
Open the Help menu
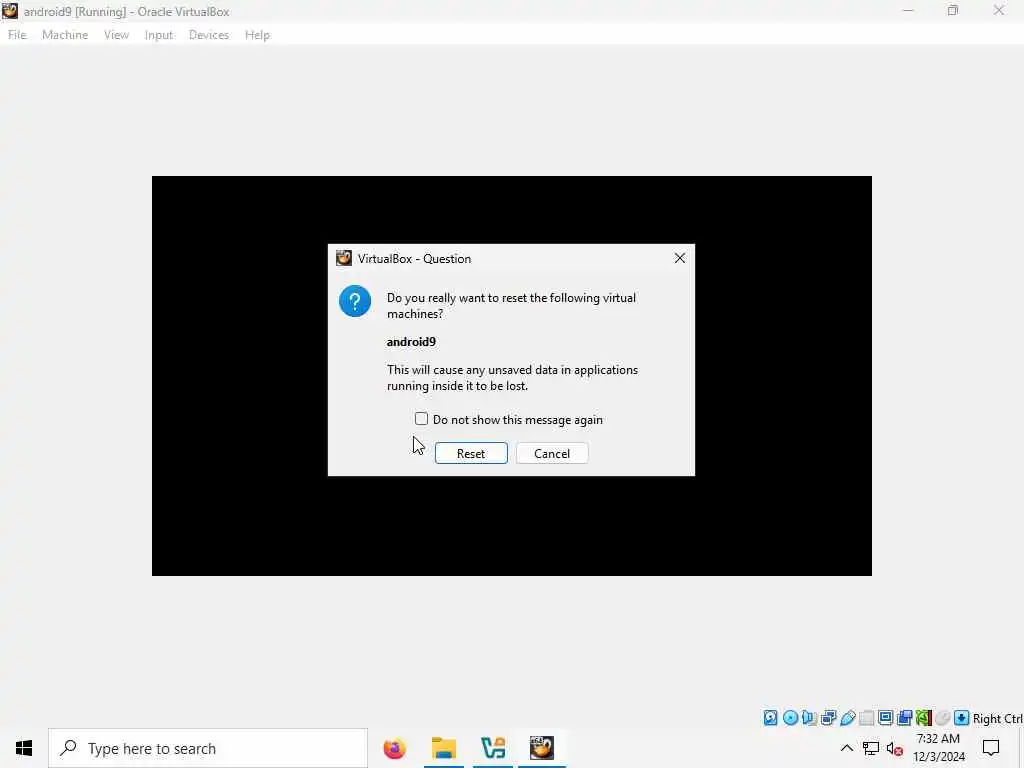pos(257,35)
